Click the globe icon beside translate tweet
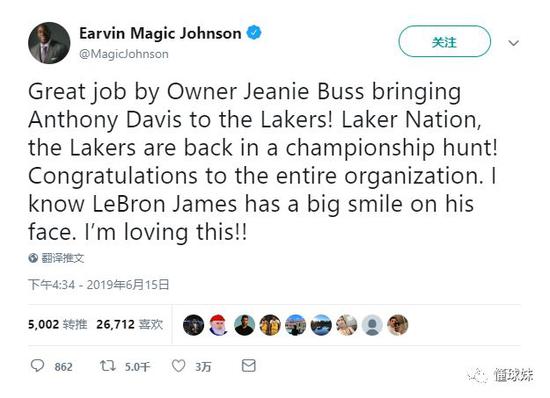 pyautogui.click(x=33, y=258)
